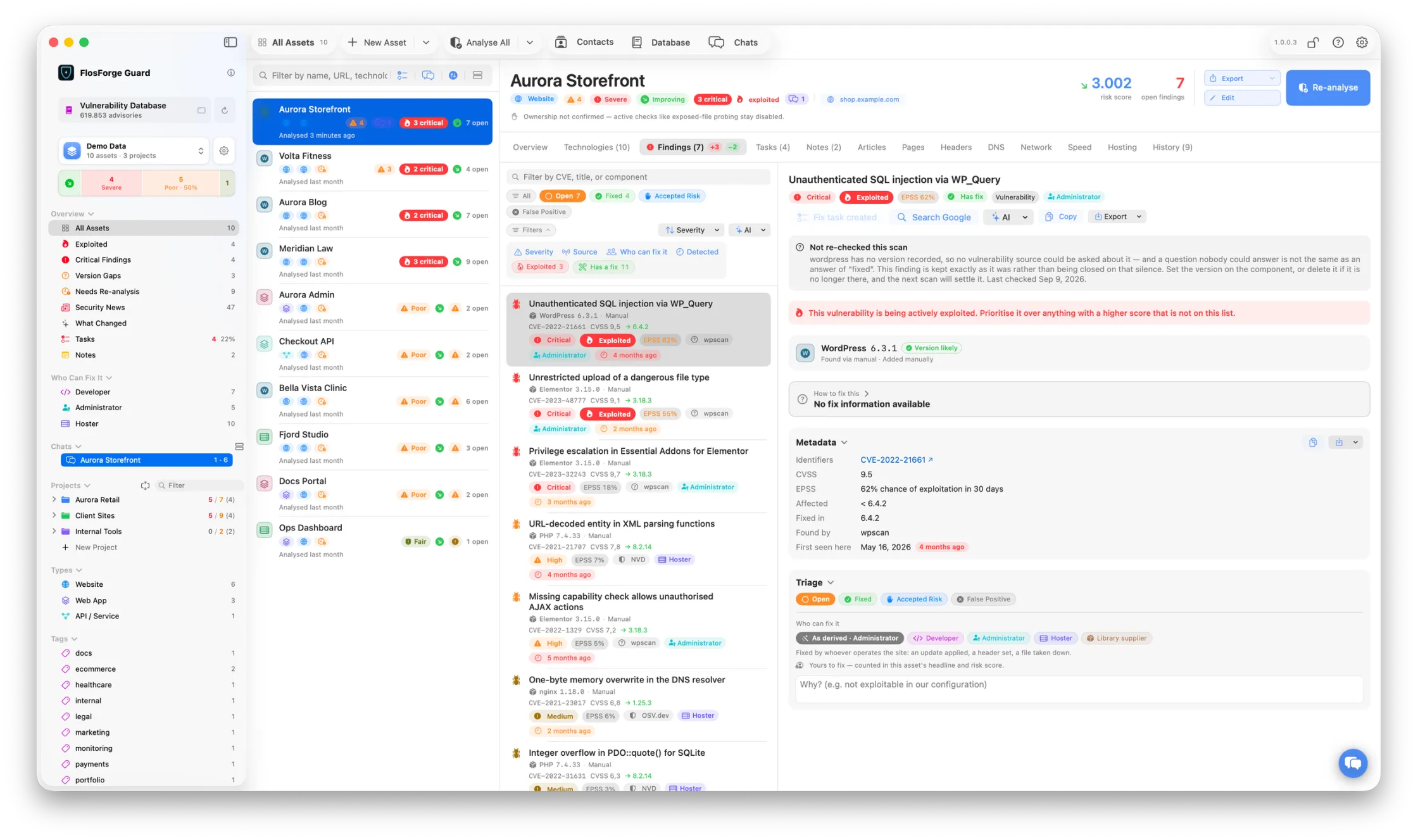Open the Analyse All dropdown arrow

(530, 42)
